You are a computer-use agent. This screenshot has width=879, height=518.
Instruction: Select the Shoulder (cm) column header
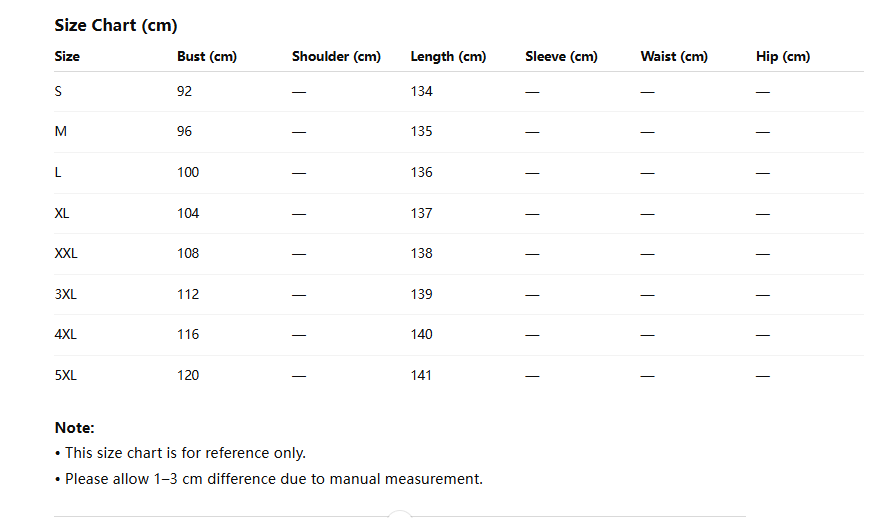click(x=336, y=57)
